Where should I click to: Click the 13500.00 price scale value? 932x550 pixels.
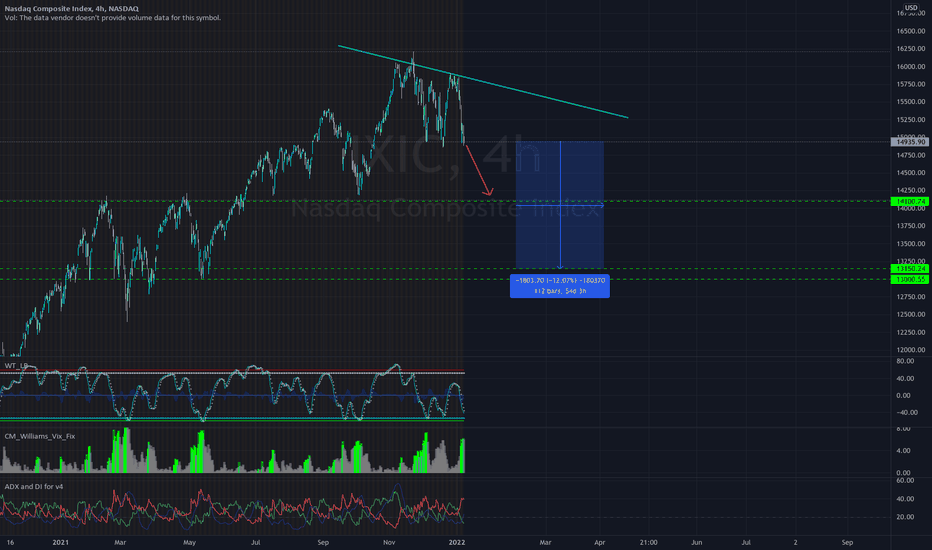click(911, 244)
